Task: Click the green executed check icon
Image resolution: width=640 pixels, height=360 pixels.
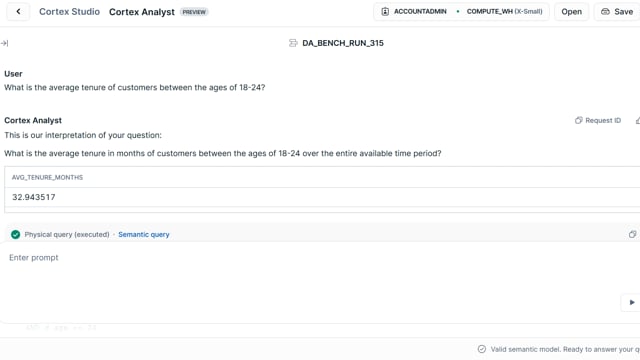Action: click(16, 234)
